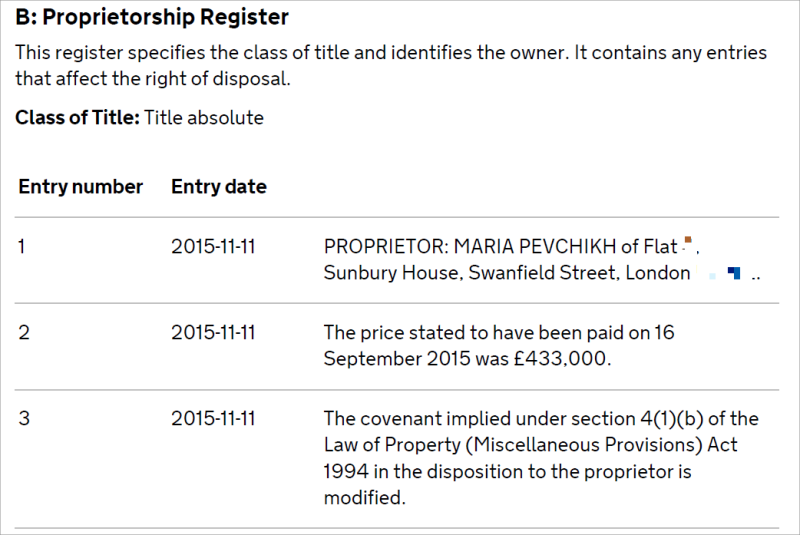Click the 'The price stated to have been paid' line
The width and height of the screenshot is (800, 535).
pos(498,332)
